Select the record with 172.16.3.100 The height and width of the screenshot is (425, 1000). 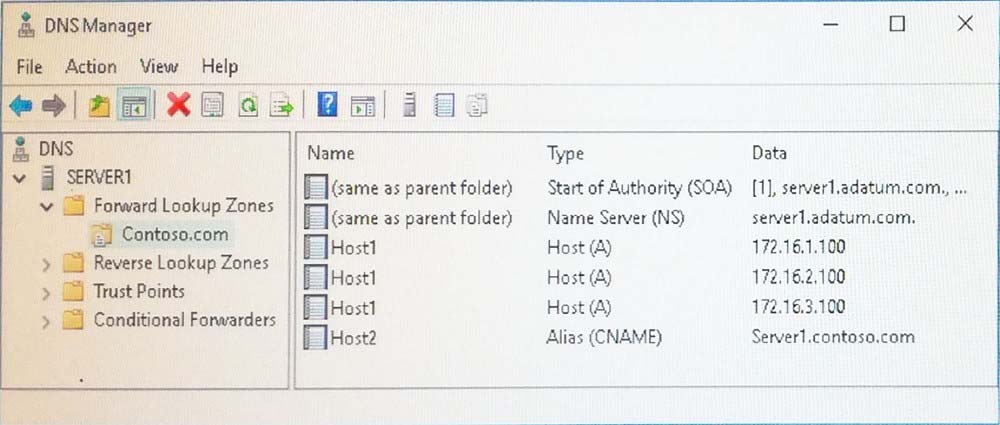[x=799, y=307]
